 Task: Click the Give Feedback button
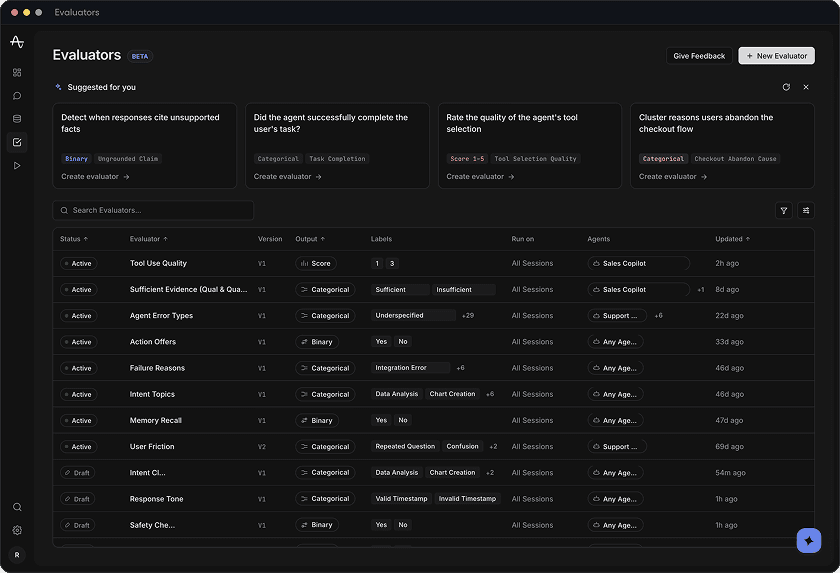click(x=699, y=56)
